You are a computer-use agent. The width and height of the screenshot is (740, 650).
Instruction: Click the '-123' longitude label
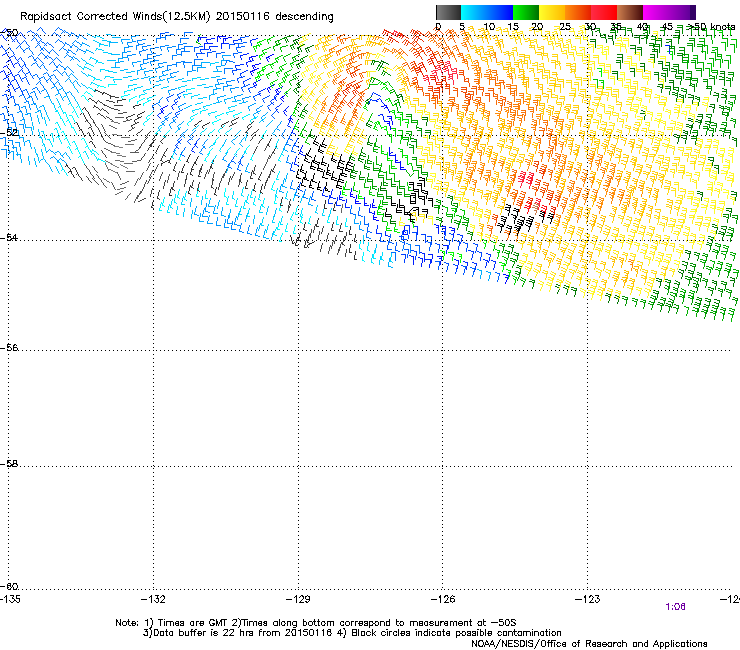coord(588,599)
